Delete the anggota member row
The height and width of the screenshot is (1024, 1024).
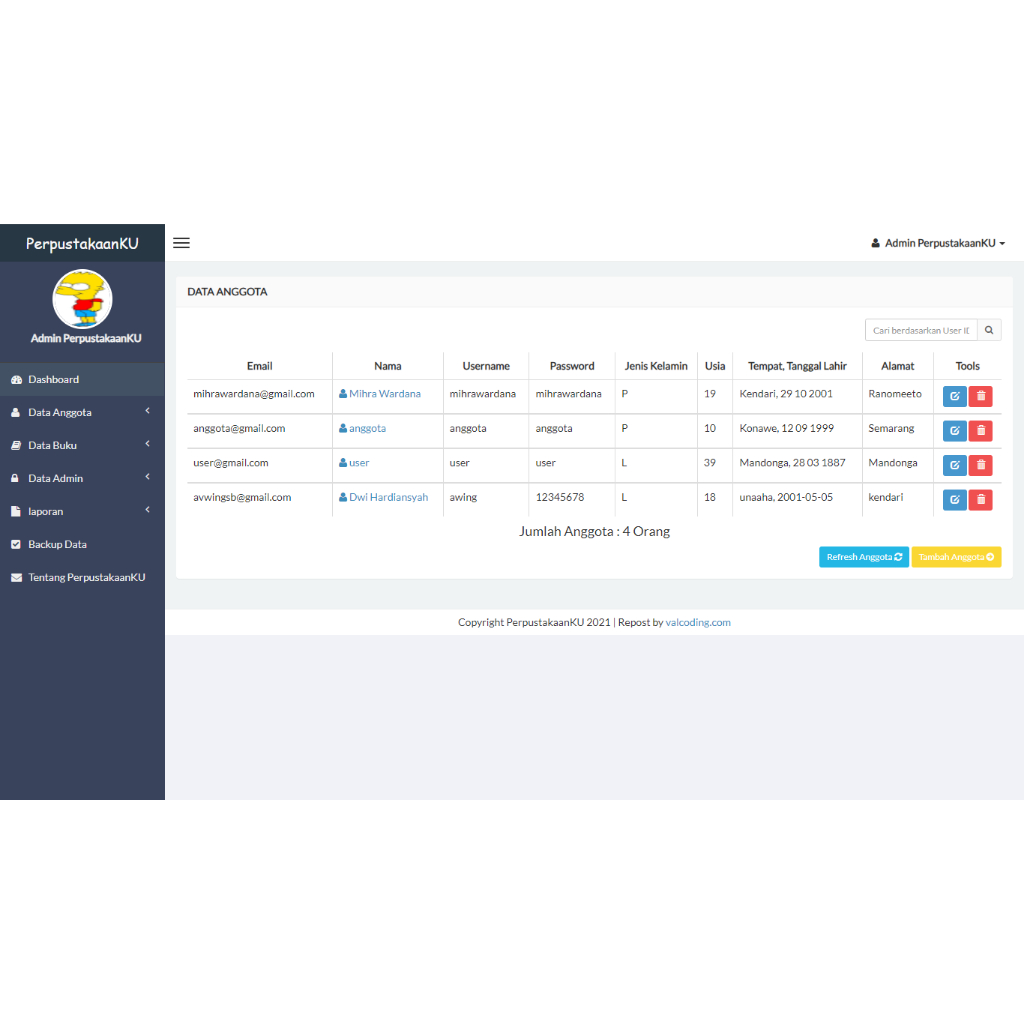(980, 431)
